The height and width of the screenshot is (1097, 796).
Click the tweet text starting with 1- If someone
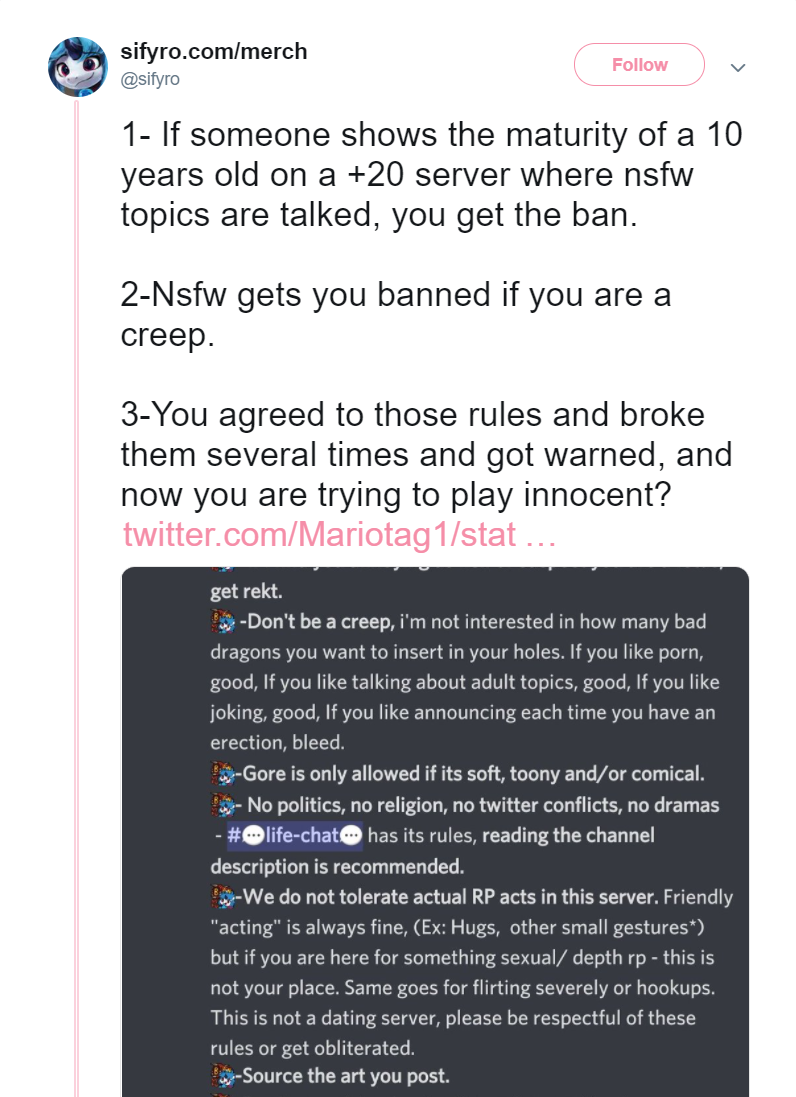pos(431,174)
